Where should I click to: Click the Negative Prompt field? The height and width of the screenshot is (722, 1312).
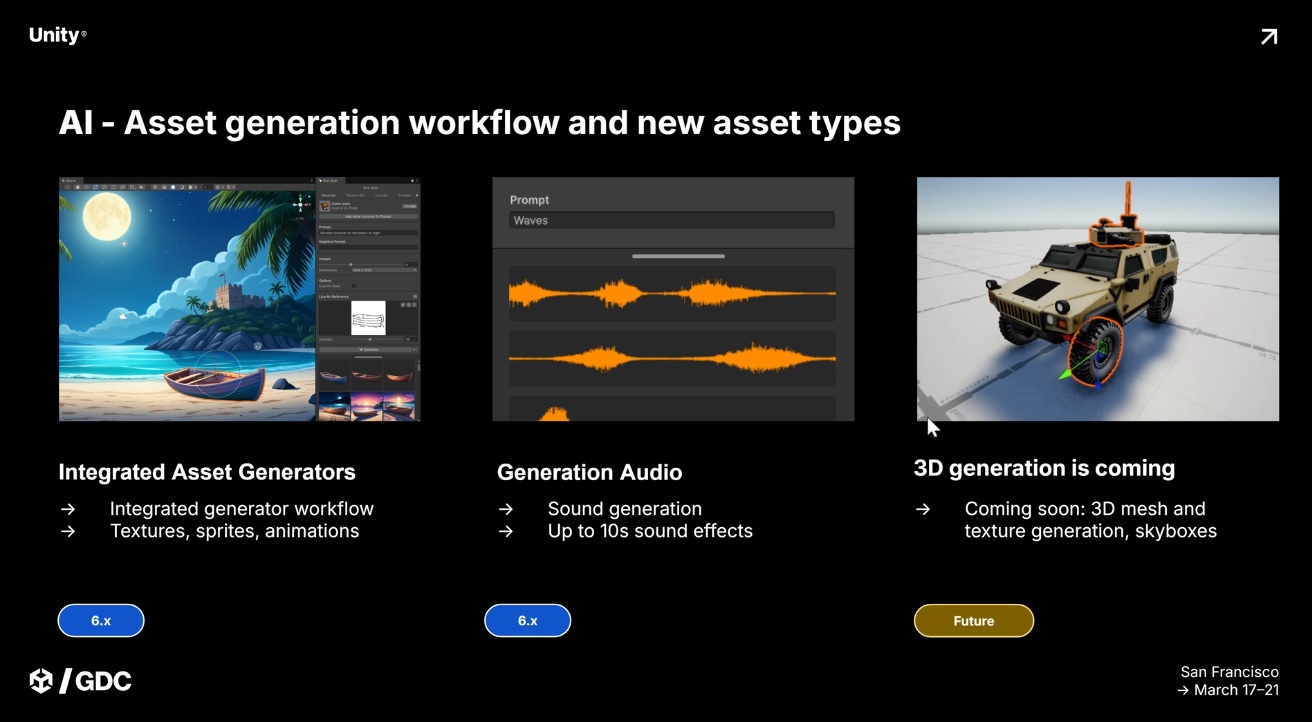point(368,247)
